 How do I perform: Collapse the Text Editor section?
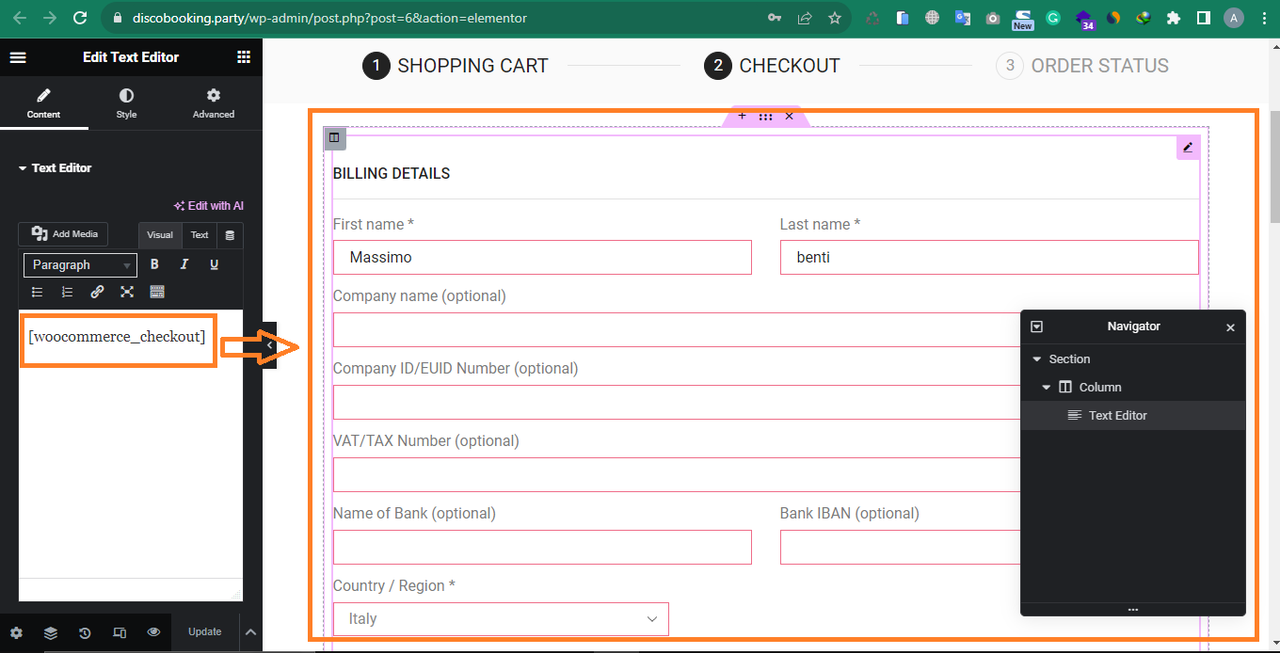[55, 168]
